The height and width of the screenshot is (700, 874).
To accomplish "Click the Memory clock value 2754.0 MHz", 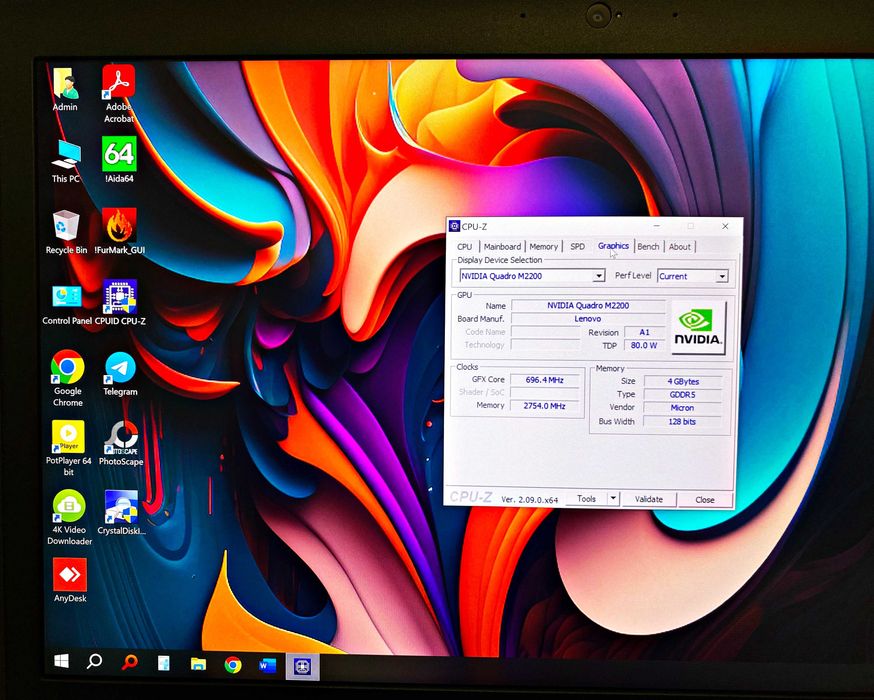I will pyautogui.click(x=545, y=406).
